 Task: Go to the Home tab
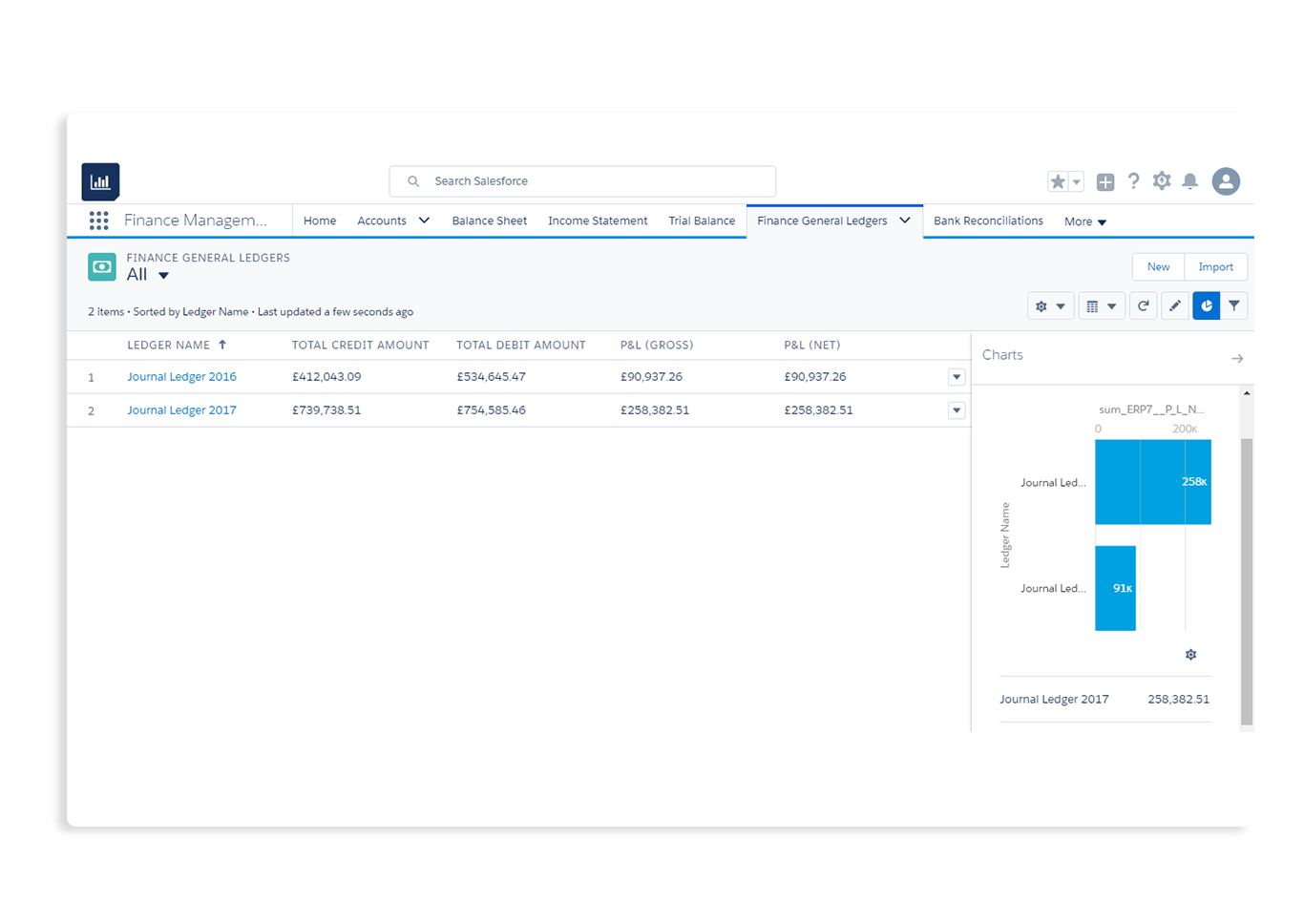click(320, 220)
